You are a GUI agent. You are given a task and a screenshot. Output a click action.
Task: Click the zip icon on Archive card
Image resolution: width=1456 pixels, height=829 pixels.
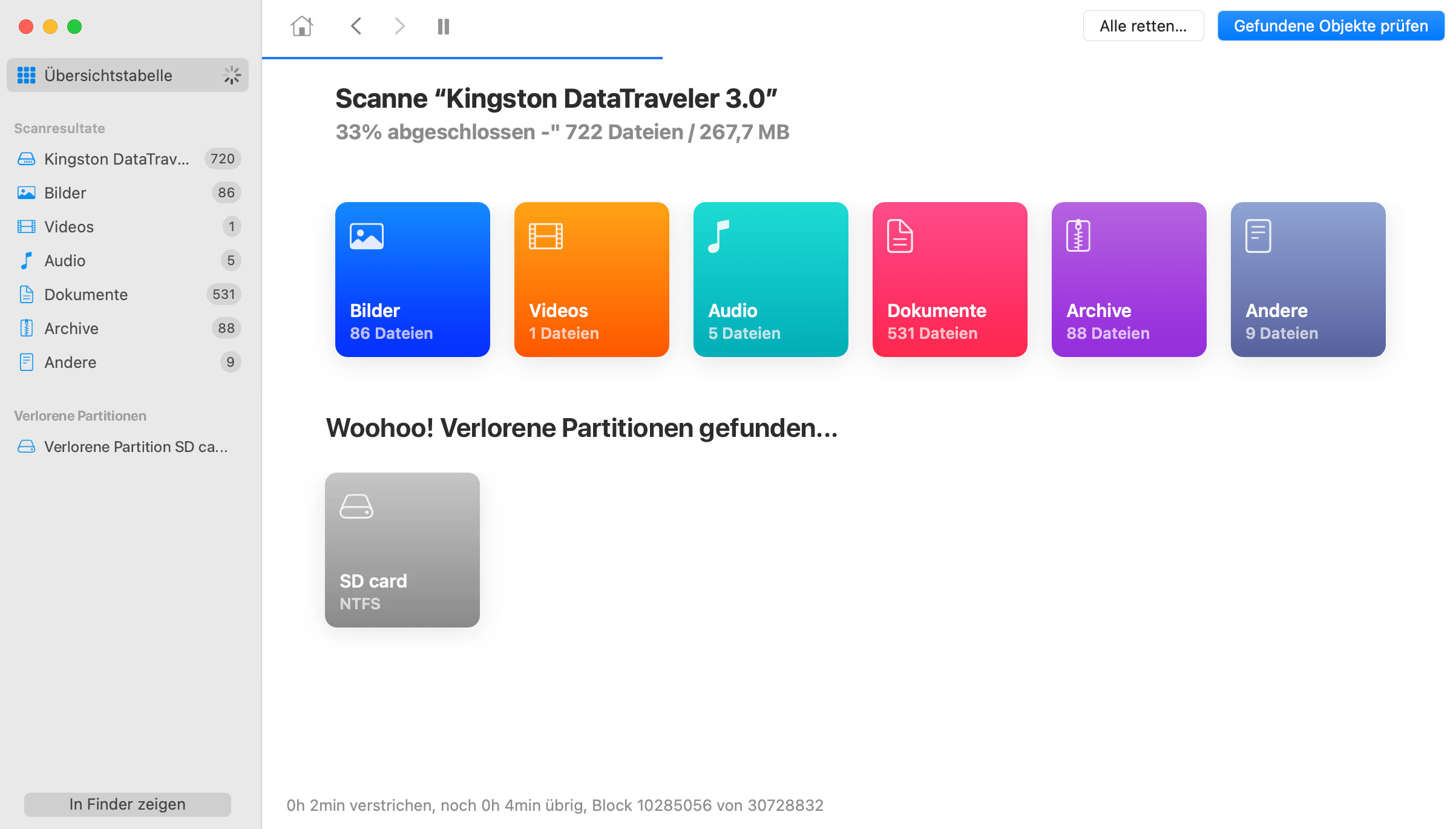pyautogui.click(x=1078, y=236)
